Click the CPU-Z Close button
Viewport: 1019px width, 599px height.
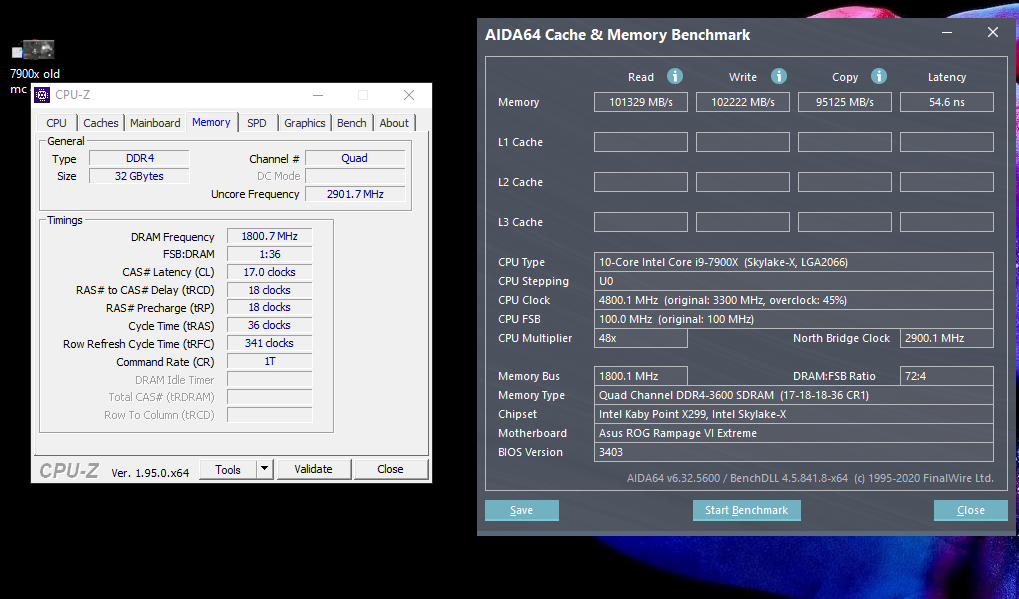click(x=390, y=469)
